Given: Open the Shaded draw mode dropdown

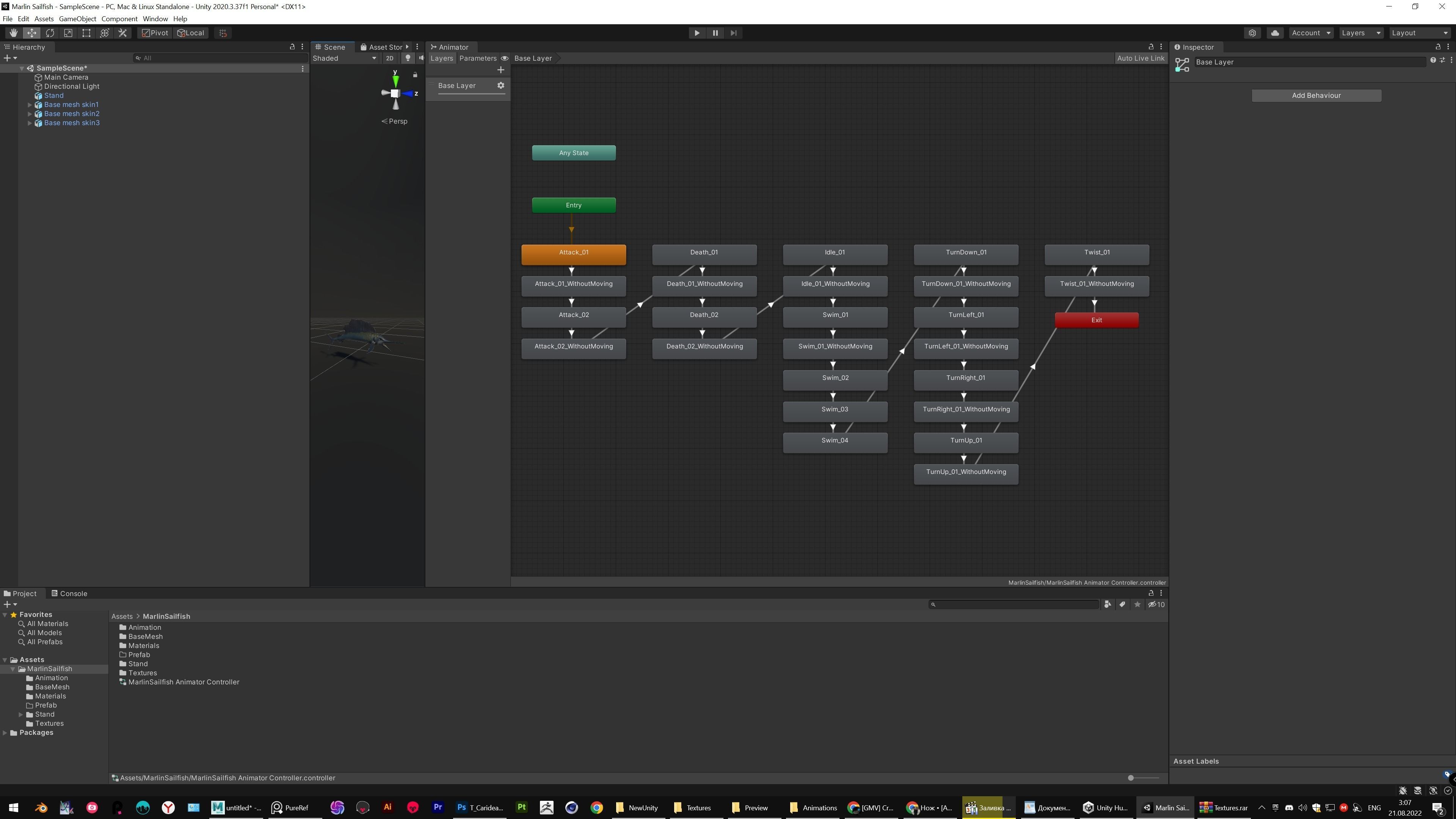Looking at the screenshot, I should tap(345, 58).
